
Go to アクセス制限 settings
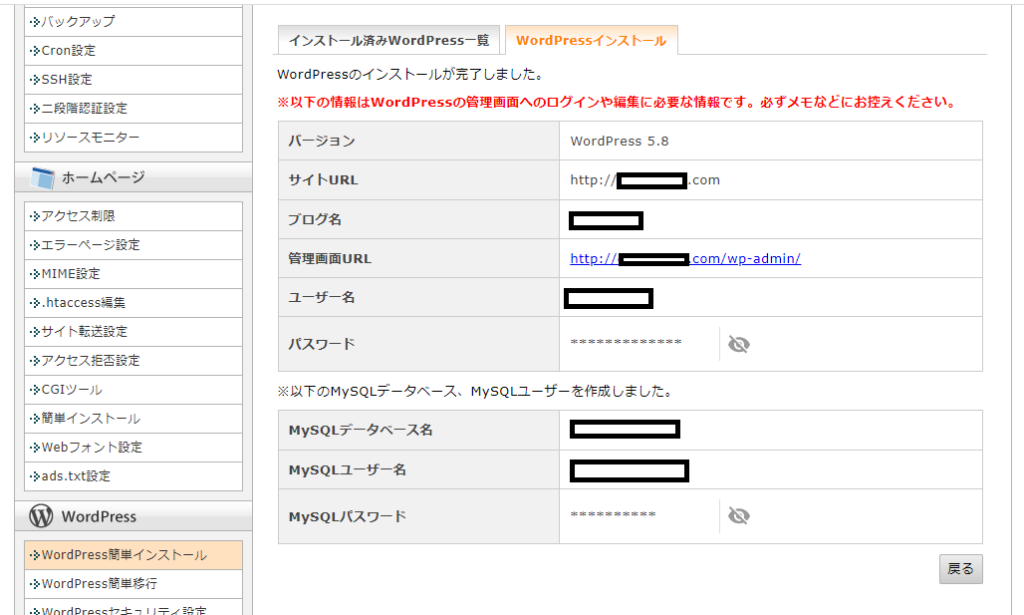133,216
